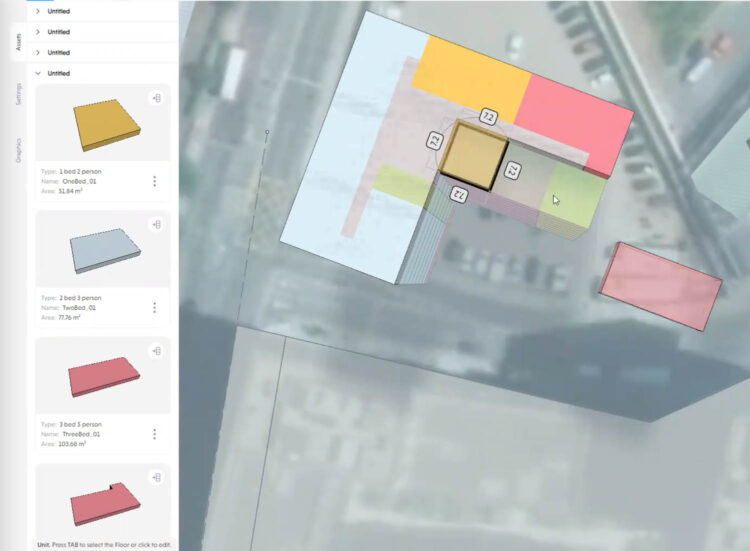Click the add icon on the bottom unit card
The image size is (750, 551).
pyautogui.click(x=156, y=478)
